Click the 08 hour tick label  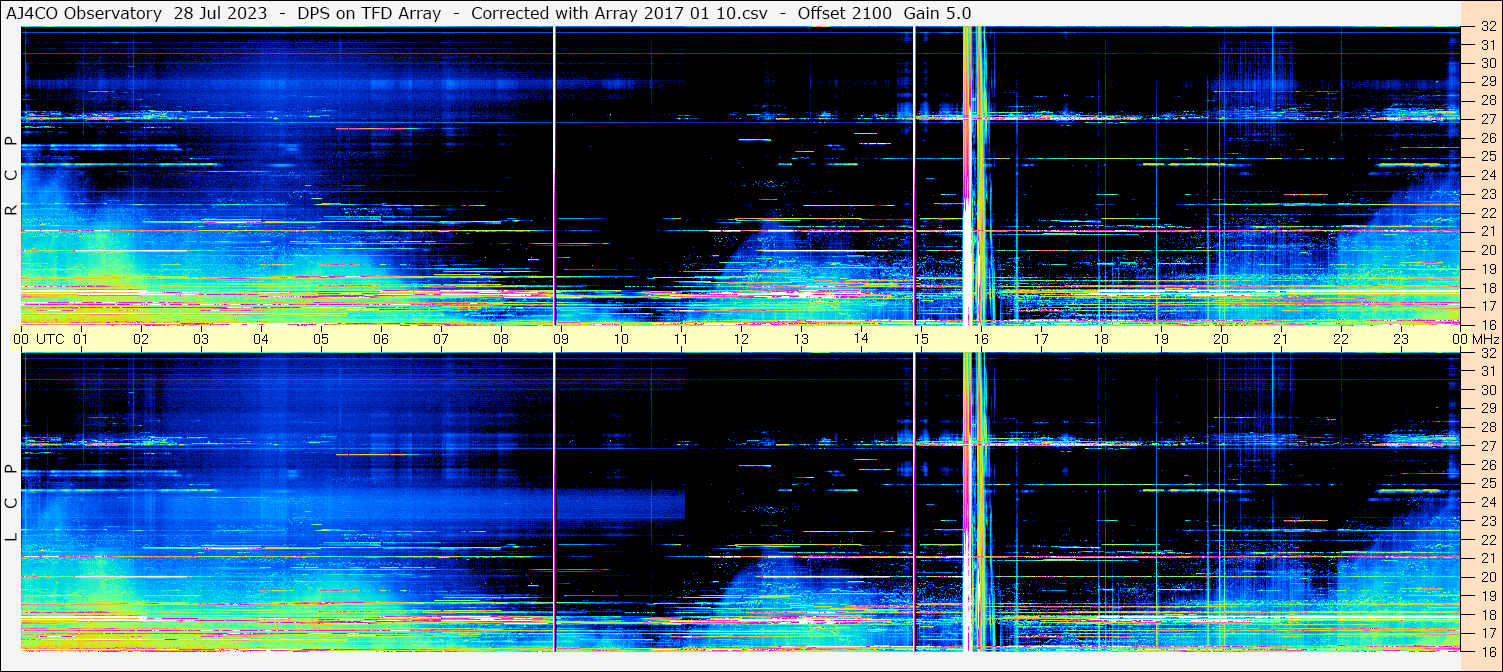[x=501, y=339]
